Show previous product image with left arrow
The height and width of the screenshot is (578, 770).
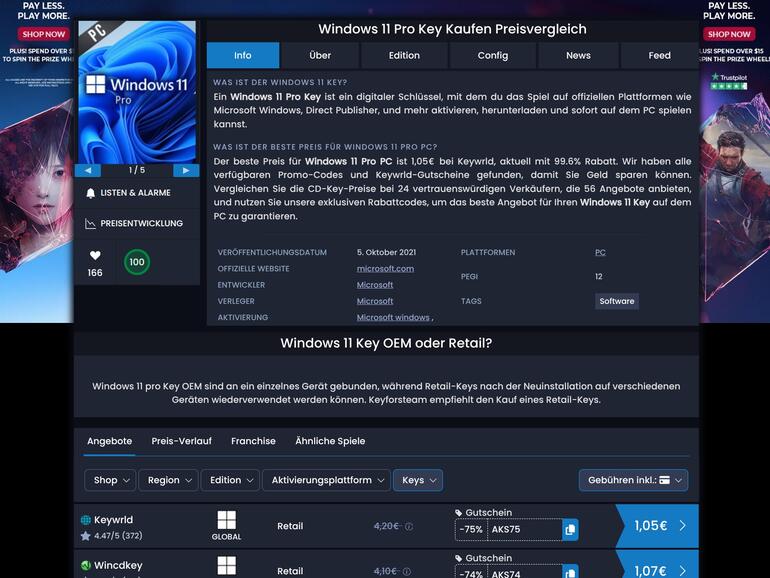click(x=88, y=170)
